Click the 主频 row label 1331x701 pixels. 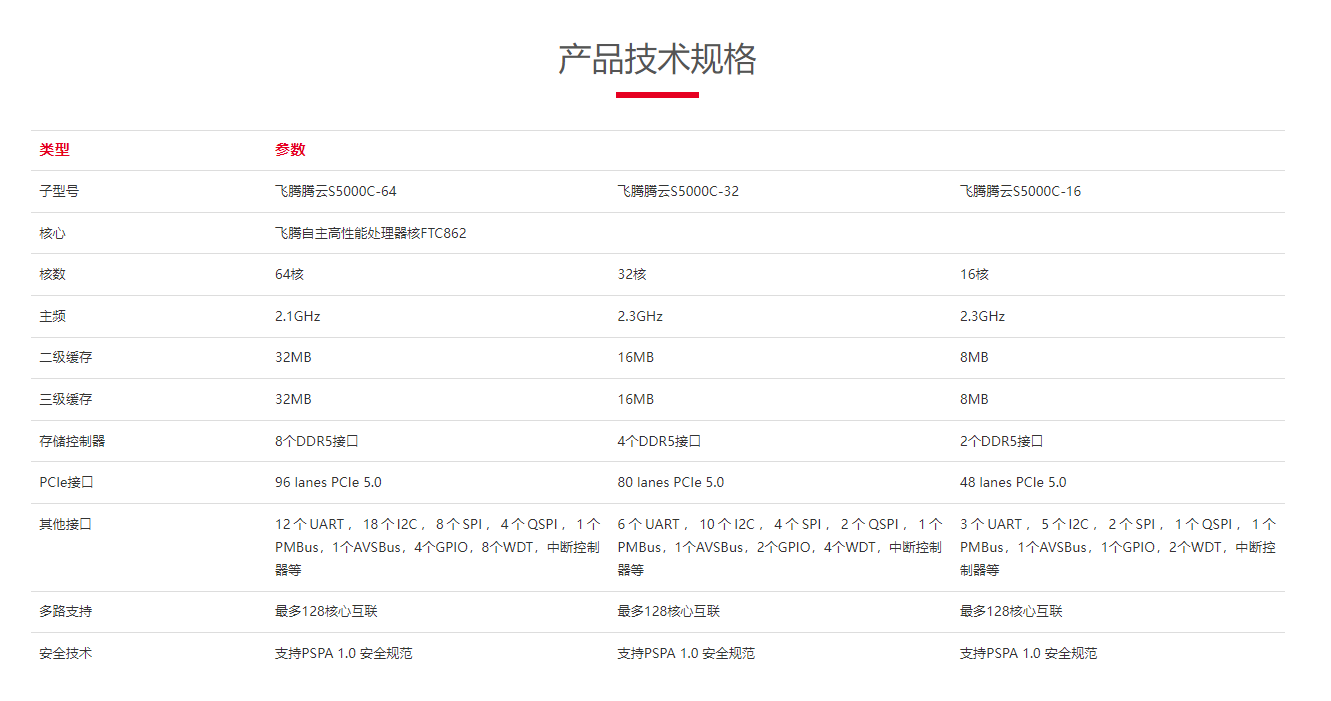pos(52,316)
